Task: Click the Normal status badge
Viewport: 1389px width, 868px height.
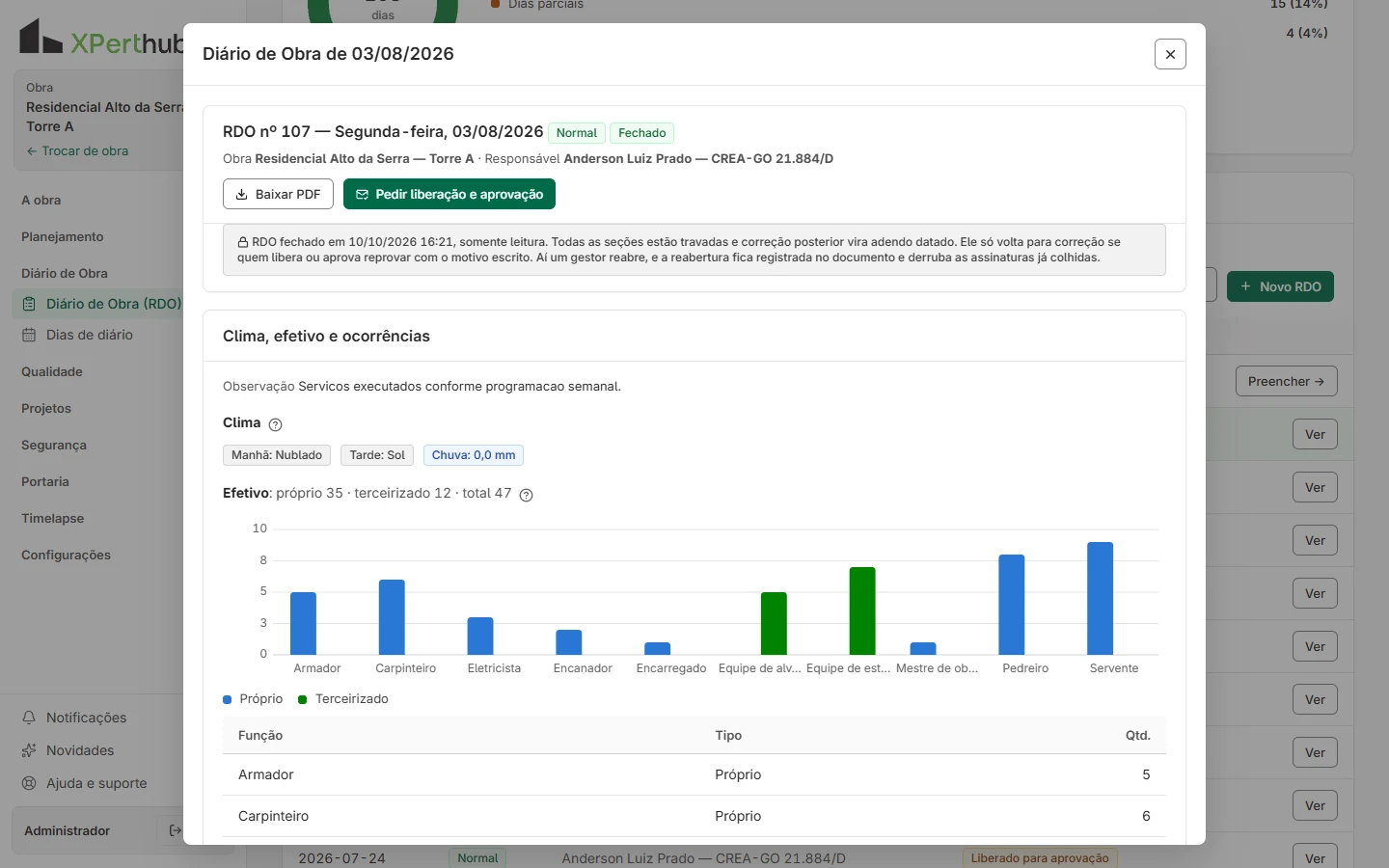Action: coord(577,133)
